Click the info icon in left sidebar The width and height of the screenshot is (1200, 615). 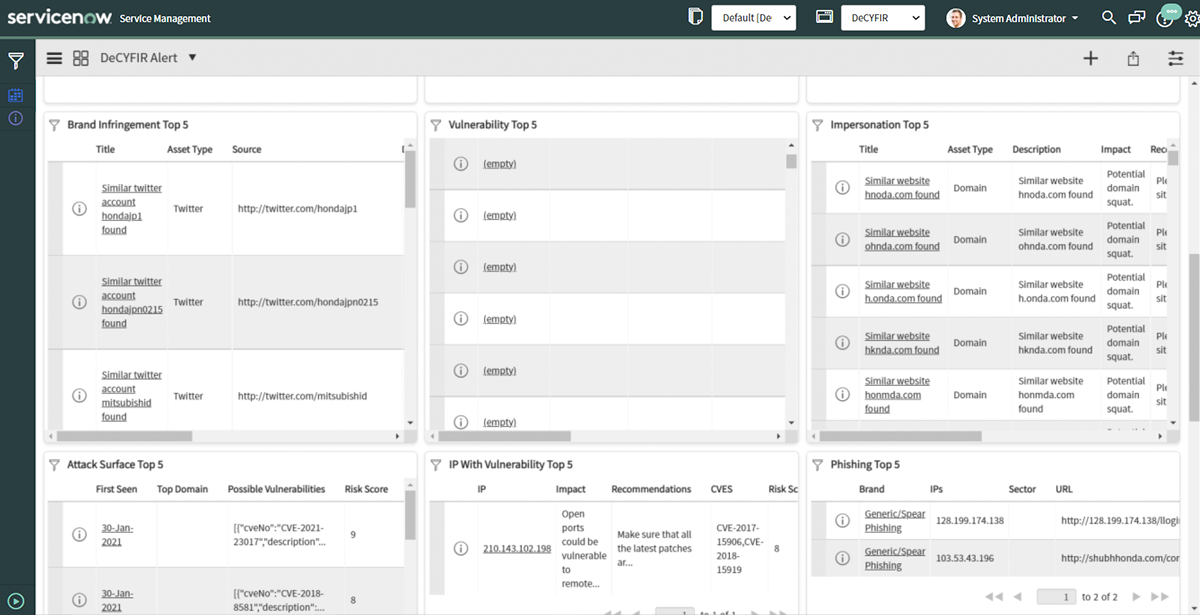click(15, 118)
